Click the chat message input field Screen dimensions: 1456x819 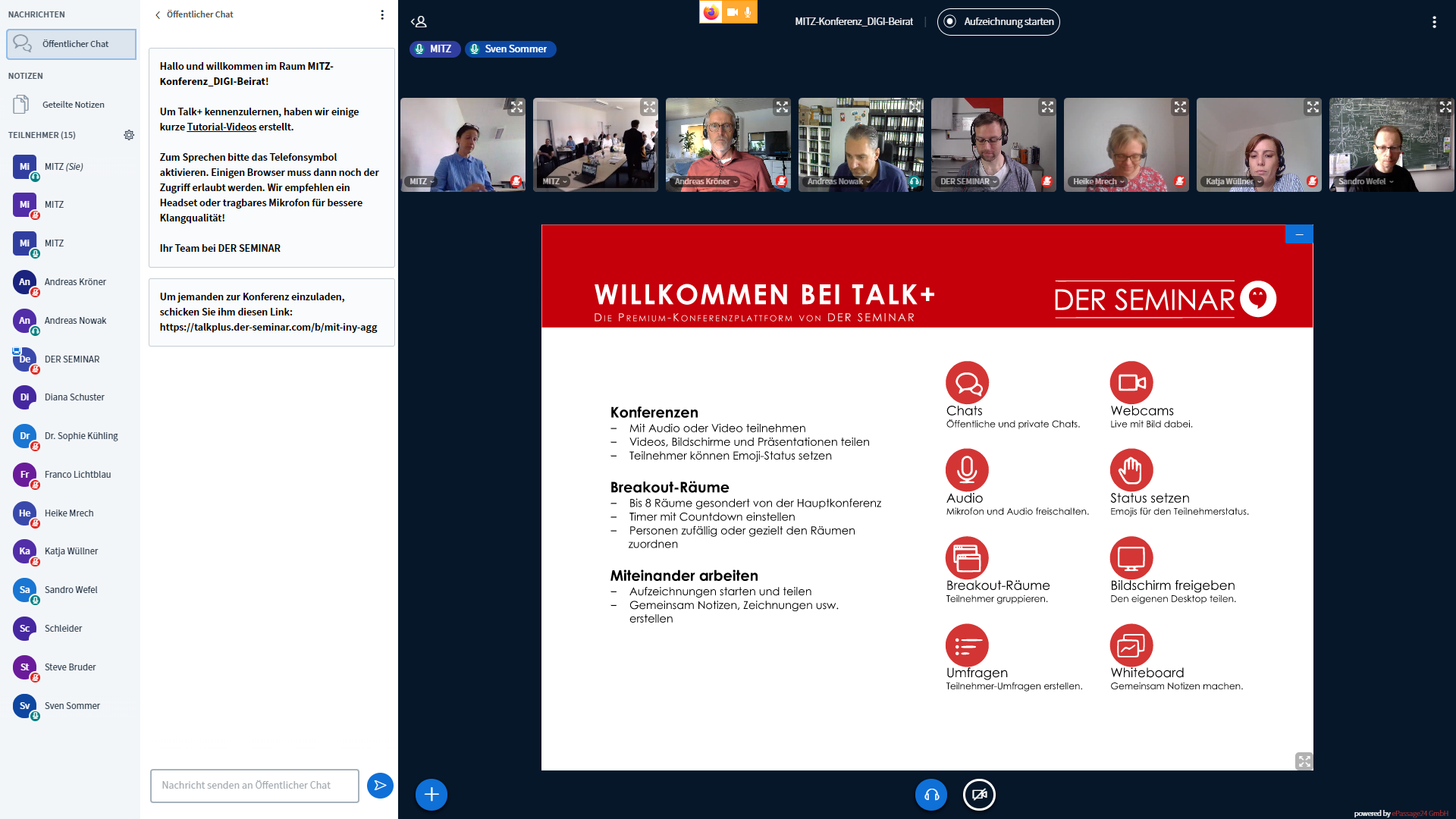tap(255, 786)
